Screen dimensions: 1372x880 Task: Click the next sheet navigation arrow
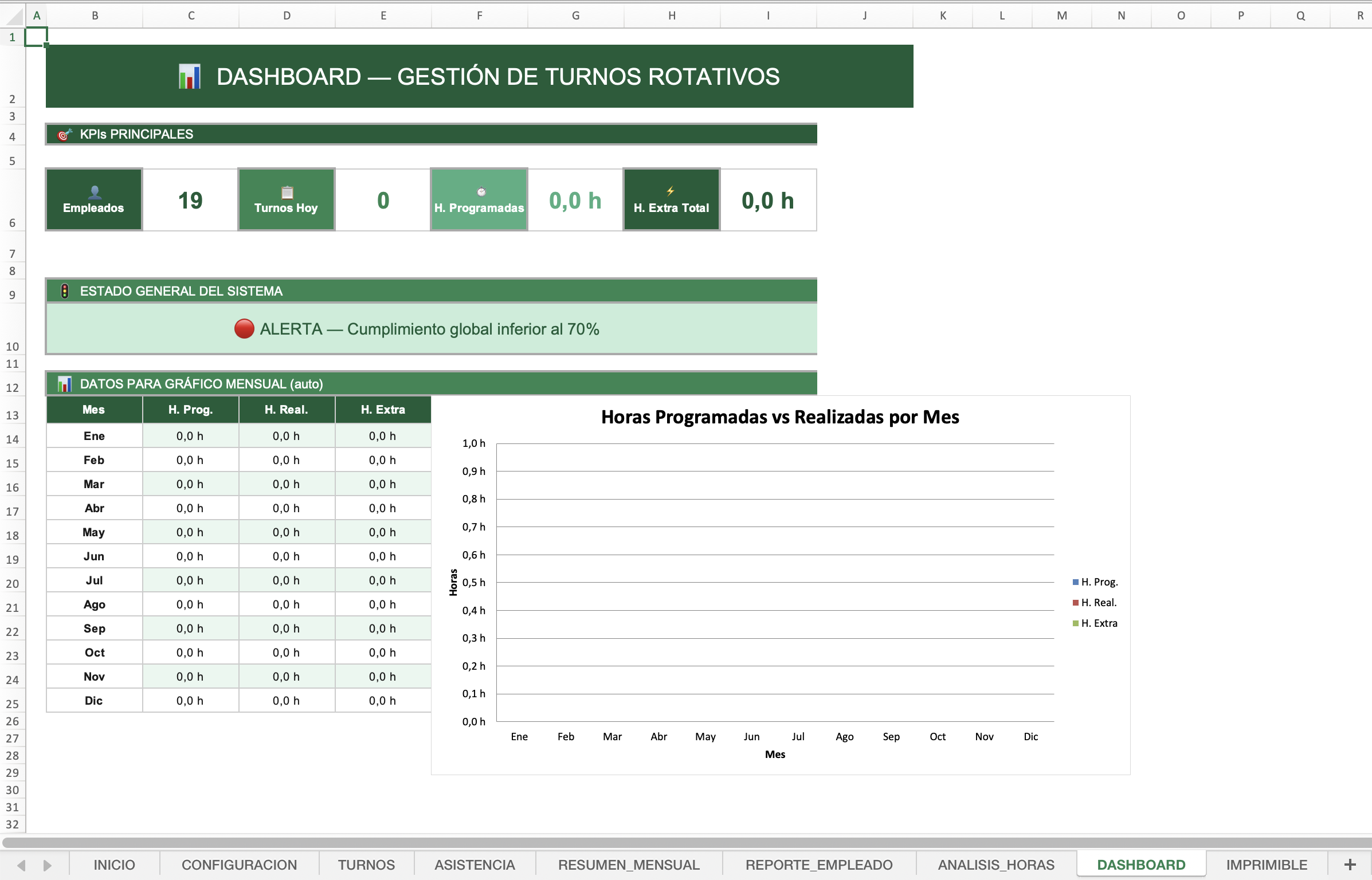(x=48, y=865)
